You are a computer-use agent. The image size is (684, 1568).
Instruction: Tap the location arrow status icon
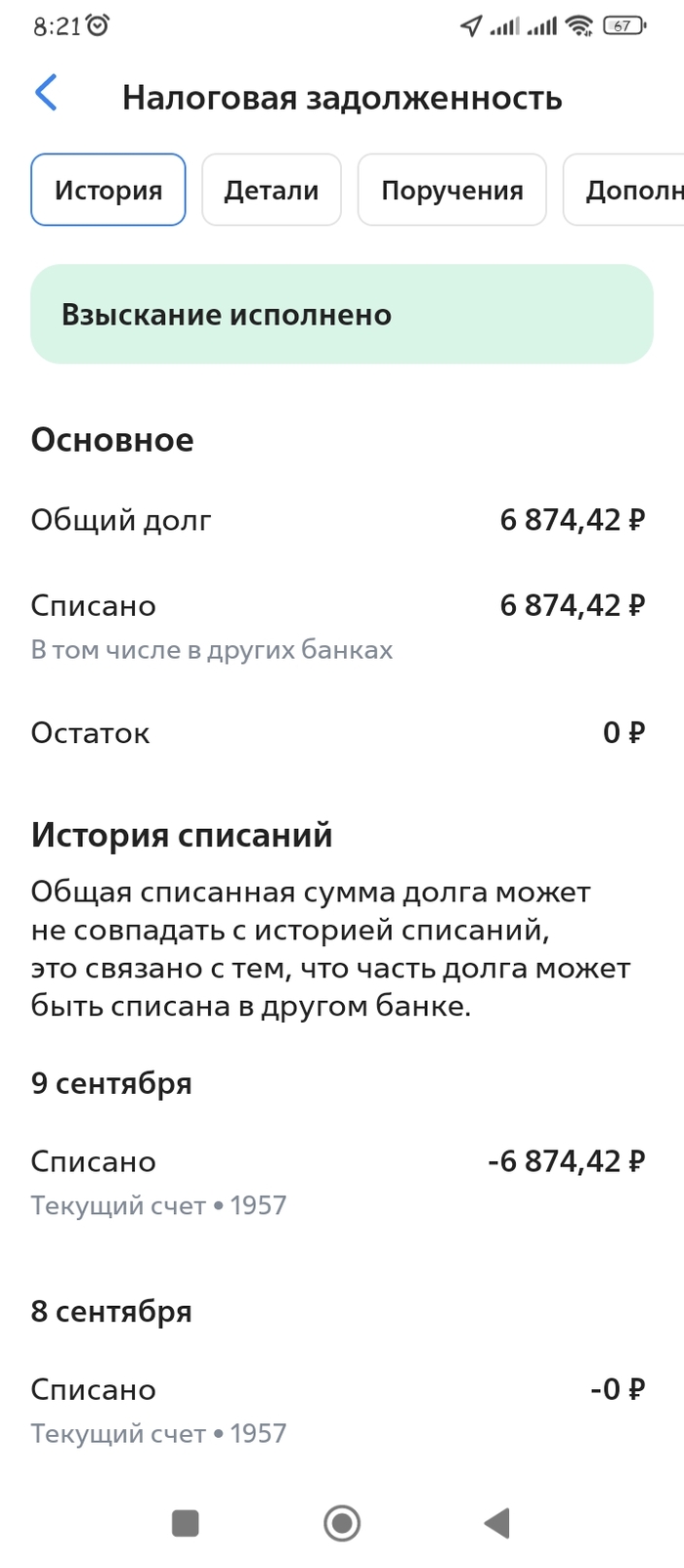[471, 26]
